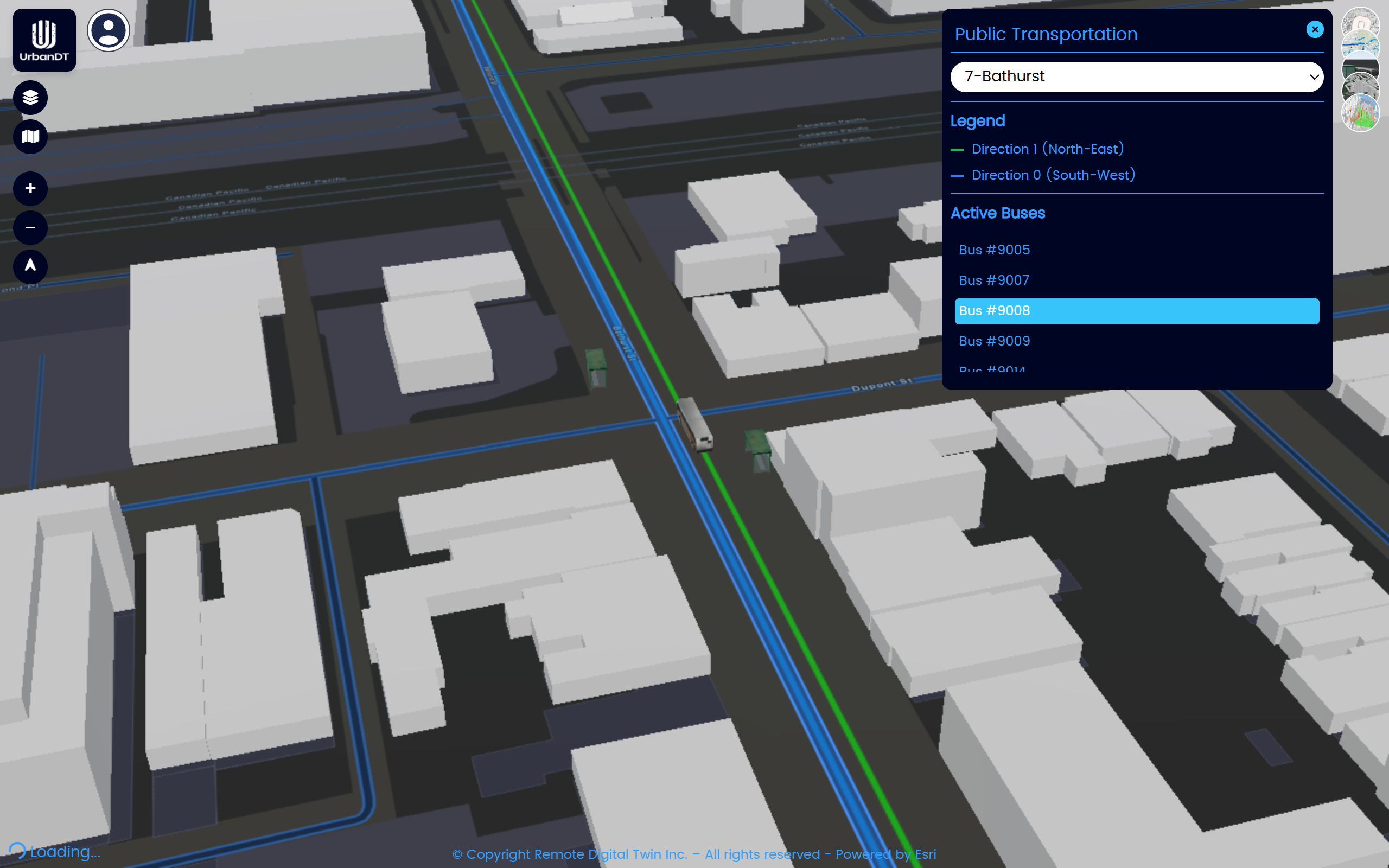1389x868 pixels.
Task: Close the Public Transportation panel
Action: click(1315, 29)
